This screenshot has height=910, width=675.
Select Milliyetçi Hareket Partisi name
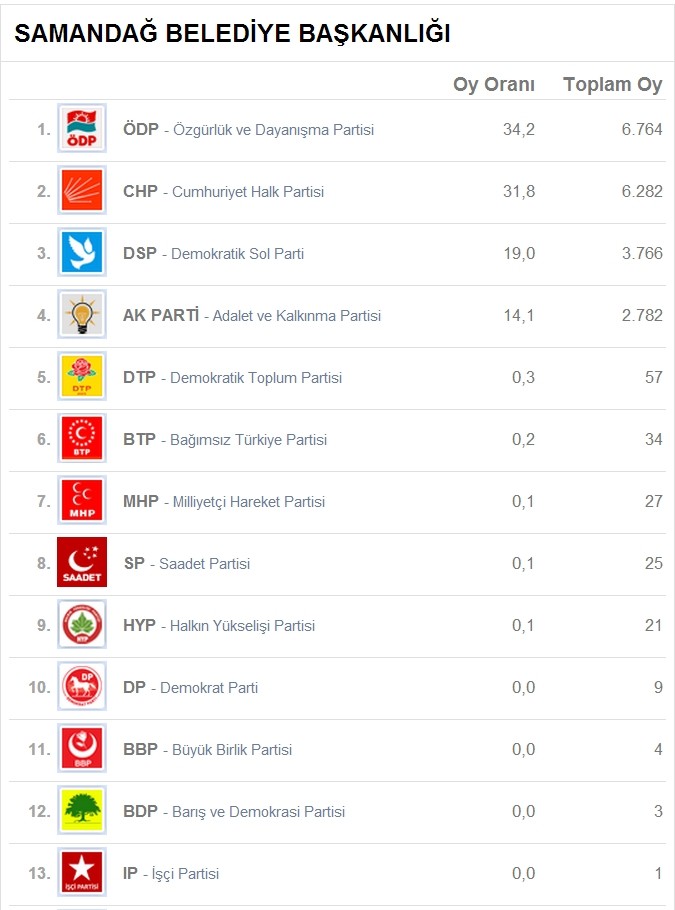pos(249,502)
